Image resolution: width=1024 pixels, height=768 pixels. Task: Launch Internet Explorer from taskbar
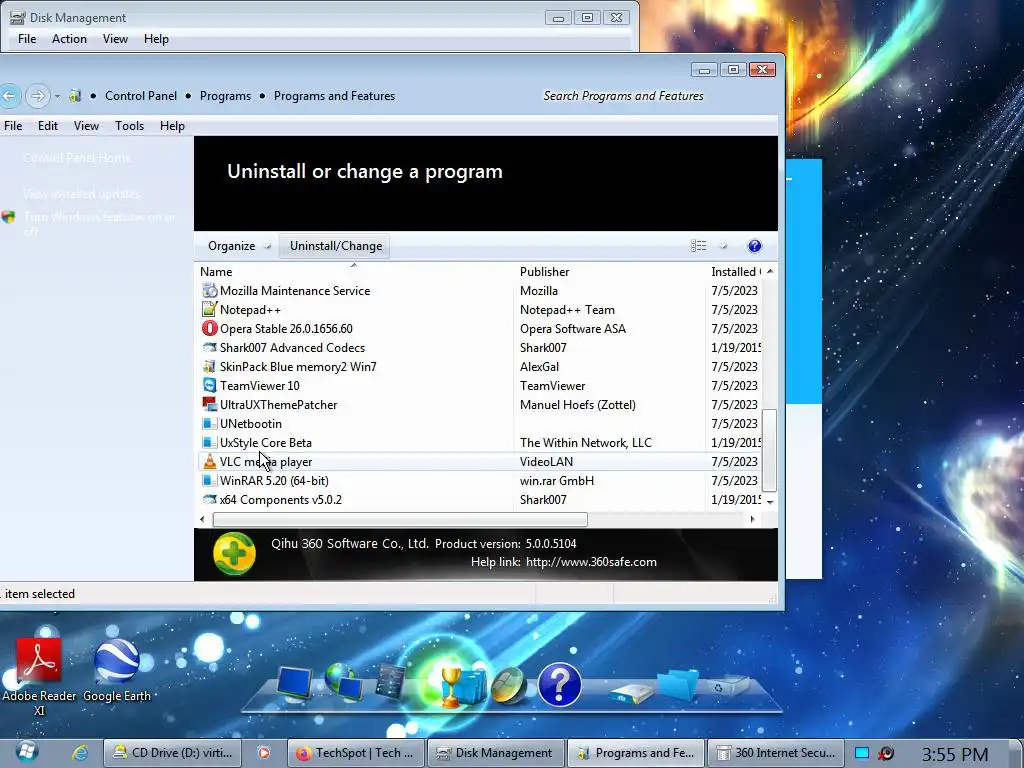point(80,753)
